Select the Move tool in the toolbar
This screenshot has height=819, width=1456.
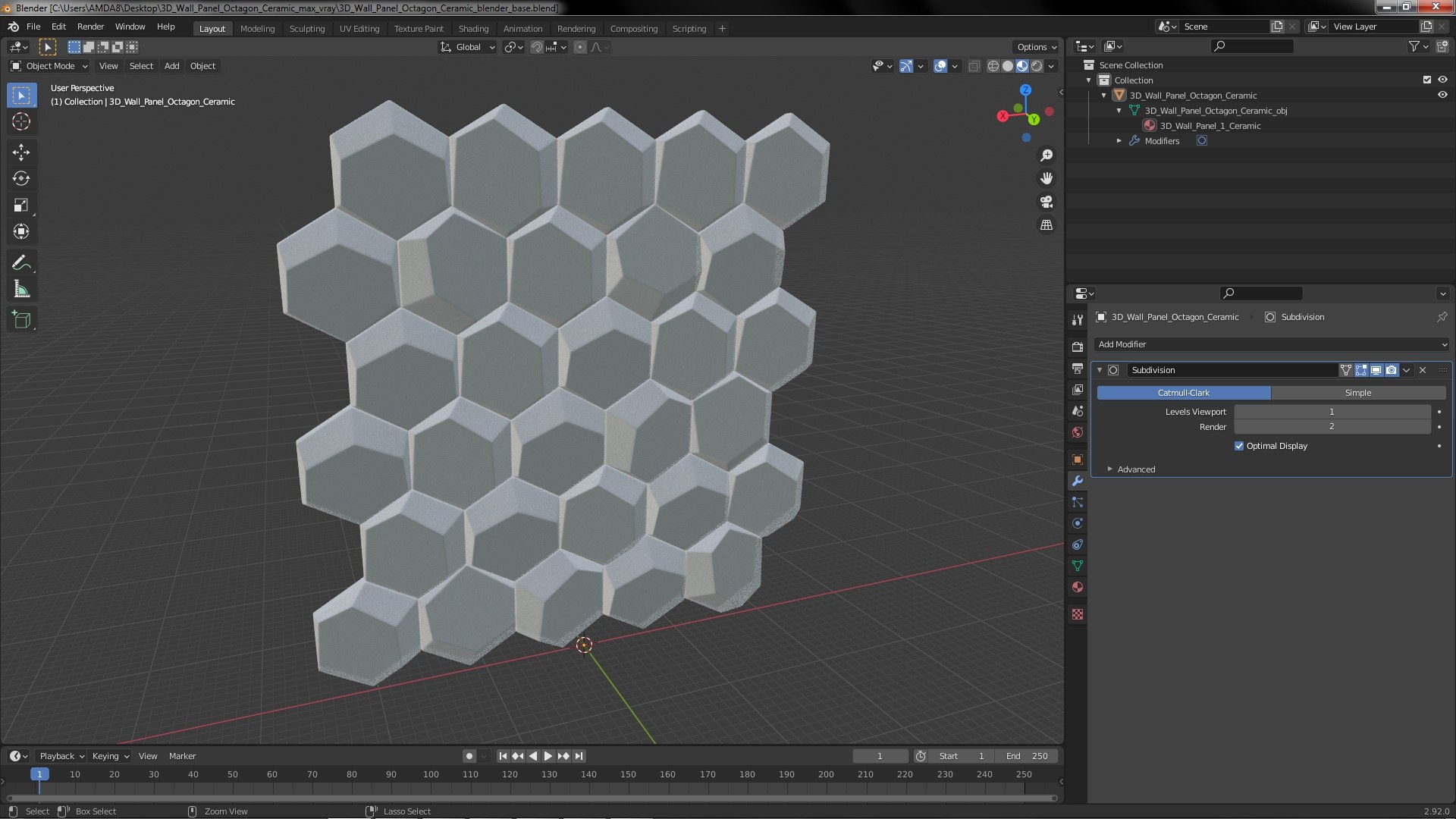(x=21, y=152)
